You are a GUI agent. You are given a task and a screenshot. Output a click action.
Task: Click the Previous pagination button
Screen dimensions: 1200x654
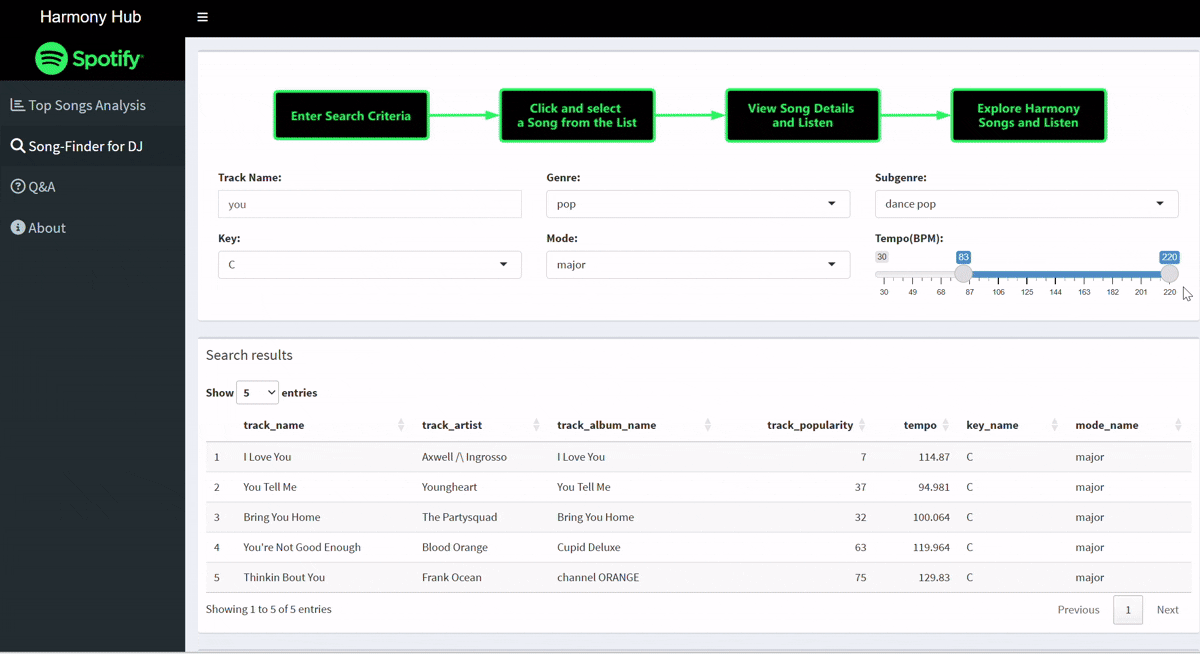pos(1078,610)
